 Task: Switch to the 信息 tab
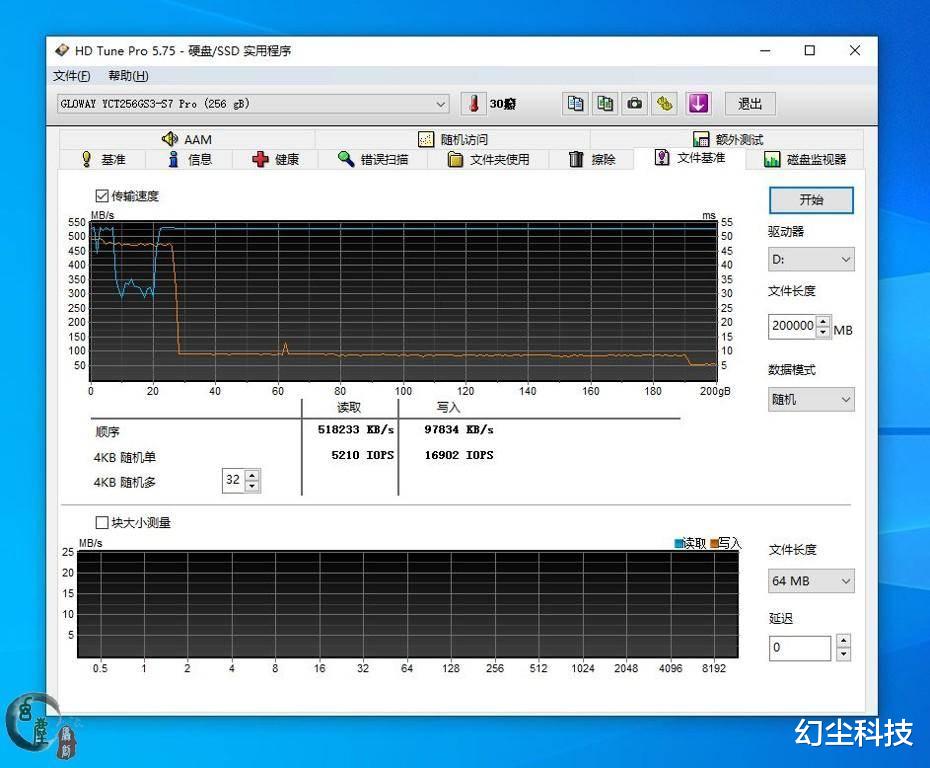click(x=190, y=160)
